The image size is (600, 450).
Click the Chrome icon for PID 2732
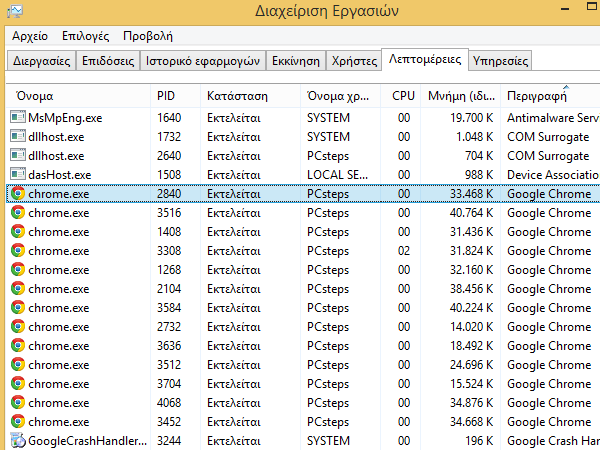tap(18, 326)
